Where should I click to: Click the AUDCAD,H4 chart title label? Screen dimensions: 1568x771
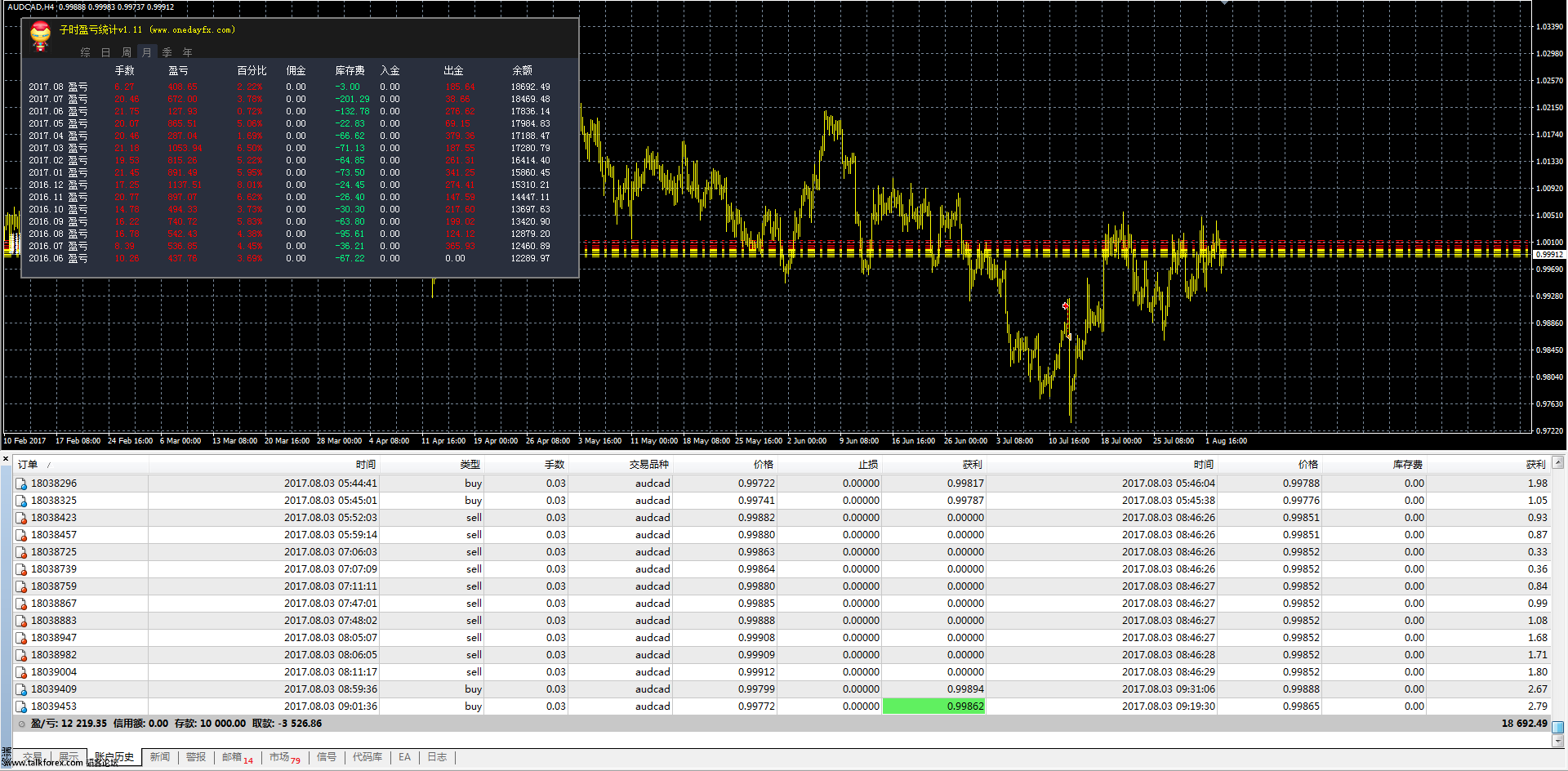[31, 7]
